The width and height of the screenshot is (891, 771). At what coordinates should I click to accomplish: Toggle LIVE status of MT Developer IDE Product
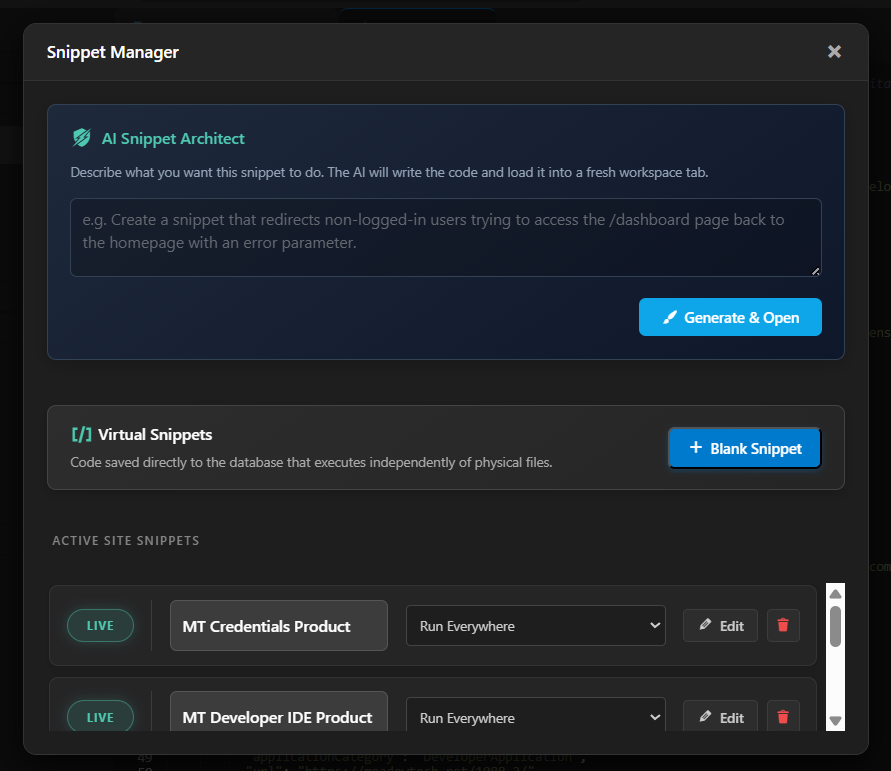point(101,716)
